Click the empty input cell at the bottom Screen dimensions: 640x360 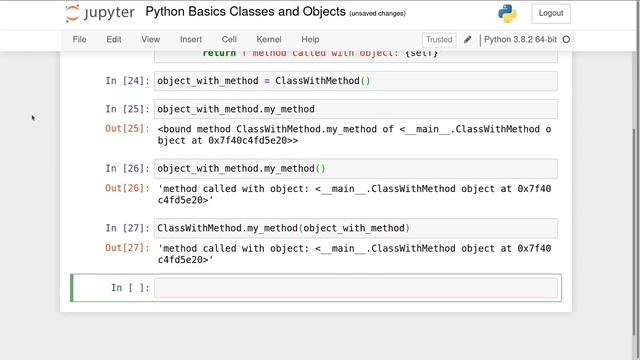356,288
